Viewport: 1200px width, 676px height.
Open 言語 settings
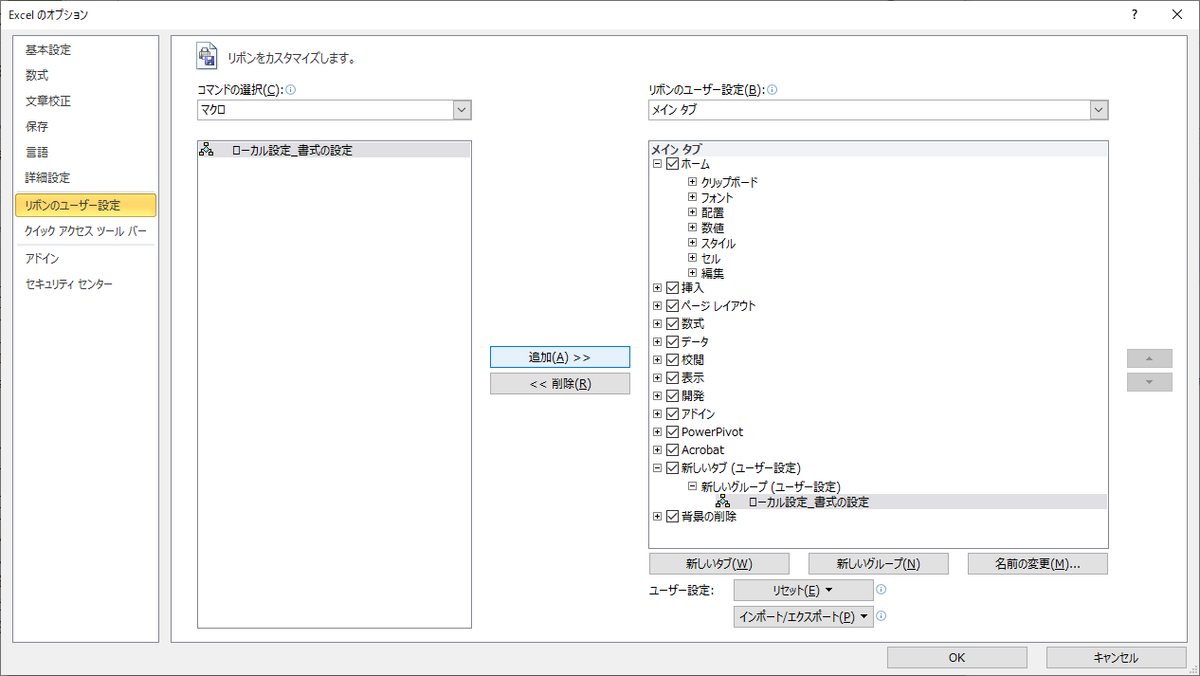[85, 153]
